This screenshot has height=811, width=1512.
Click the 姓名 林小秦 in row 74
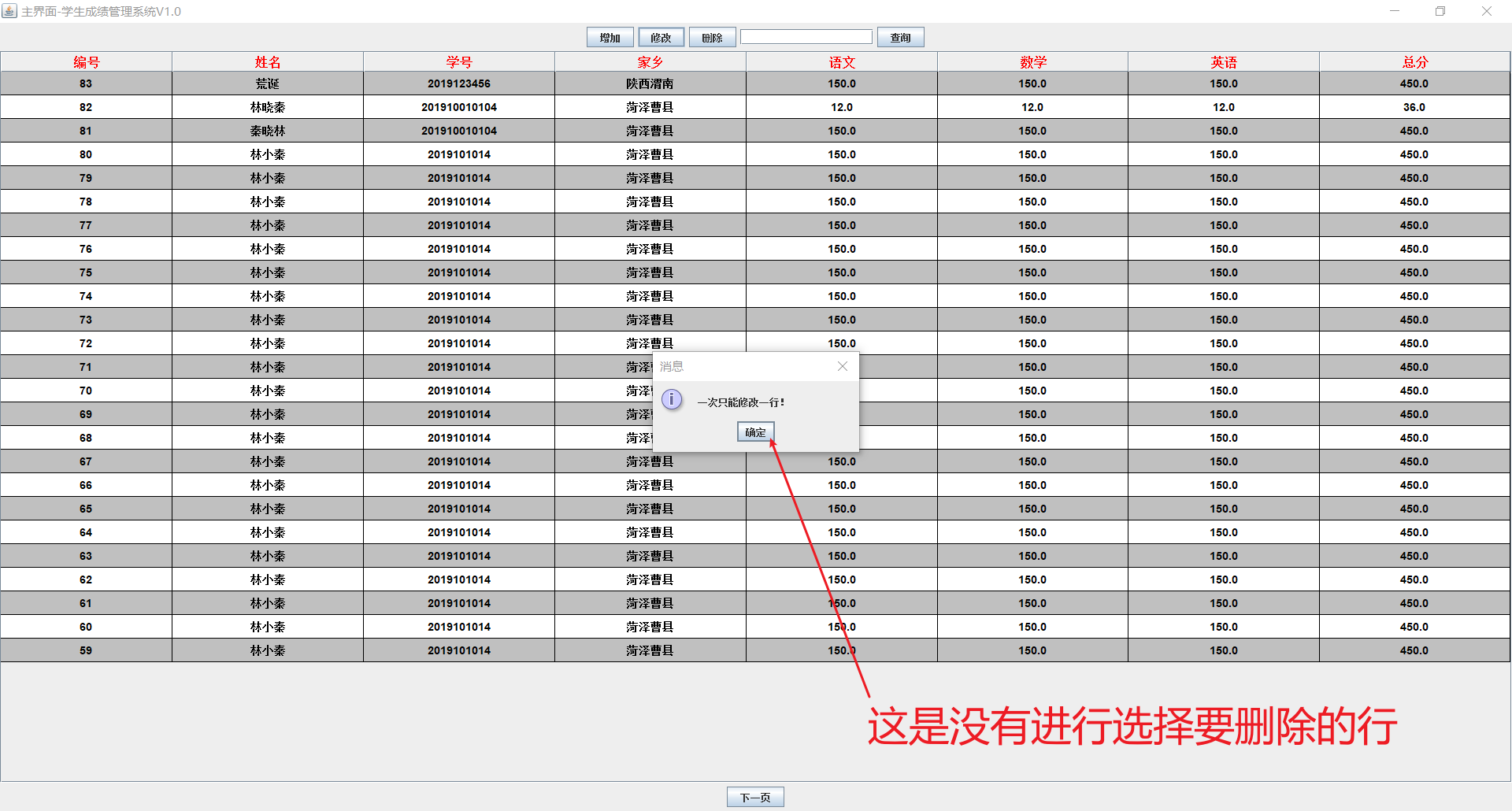click(x=268, y=296)
